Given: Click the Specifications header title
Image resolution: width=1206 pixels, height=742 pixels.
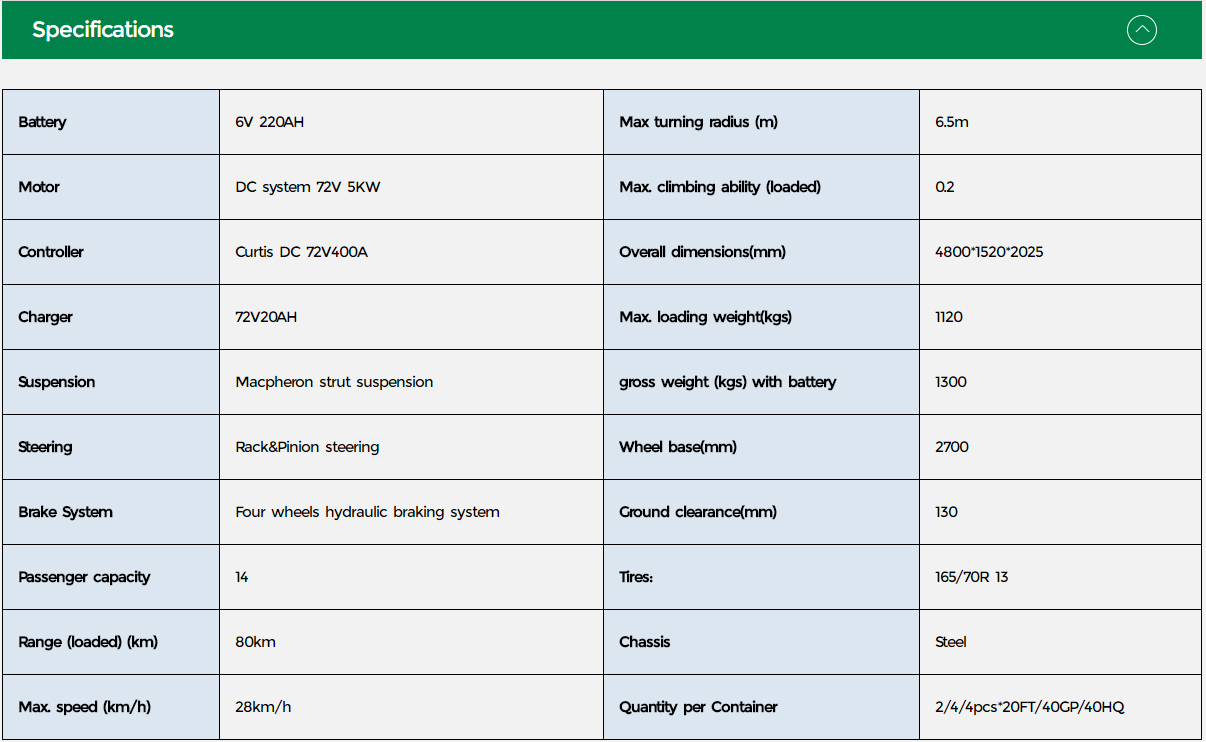Looking at the screenshot, I should coord(103,30).
